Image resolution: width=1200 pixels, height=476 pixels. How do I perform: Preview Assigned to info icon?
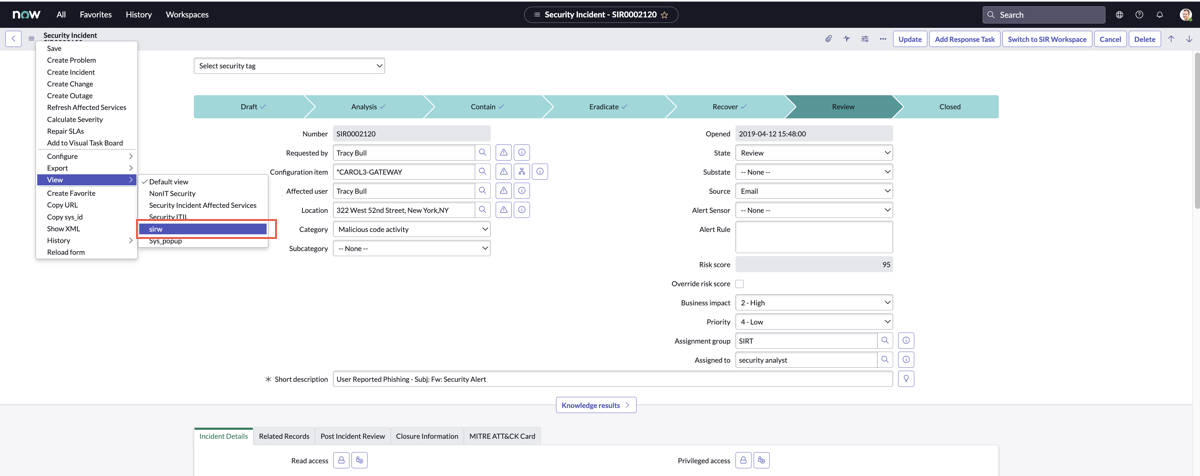tap(906, 360)
